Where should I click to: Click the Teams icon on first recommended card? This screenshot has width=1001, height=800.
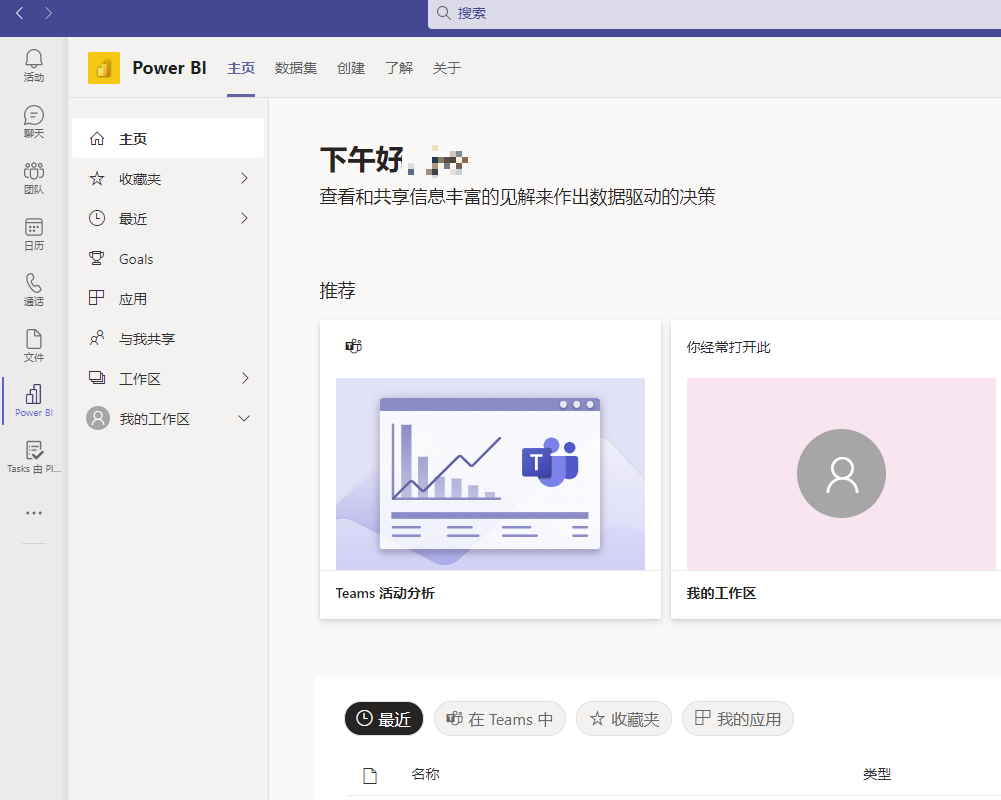(354, 346)
